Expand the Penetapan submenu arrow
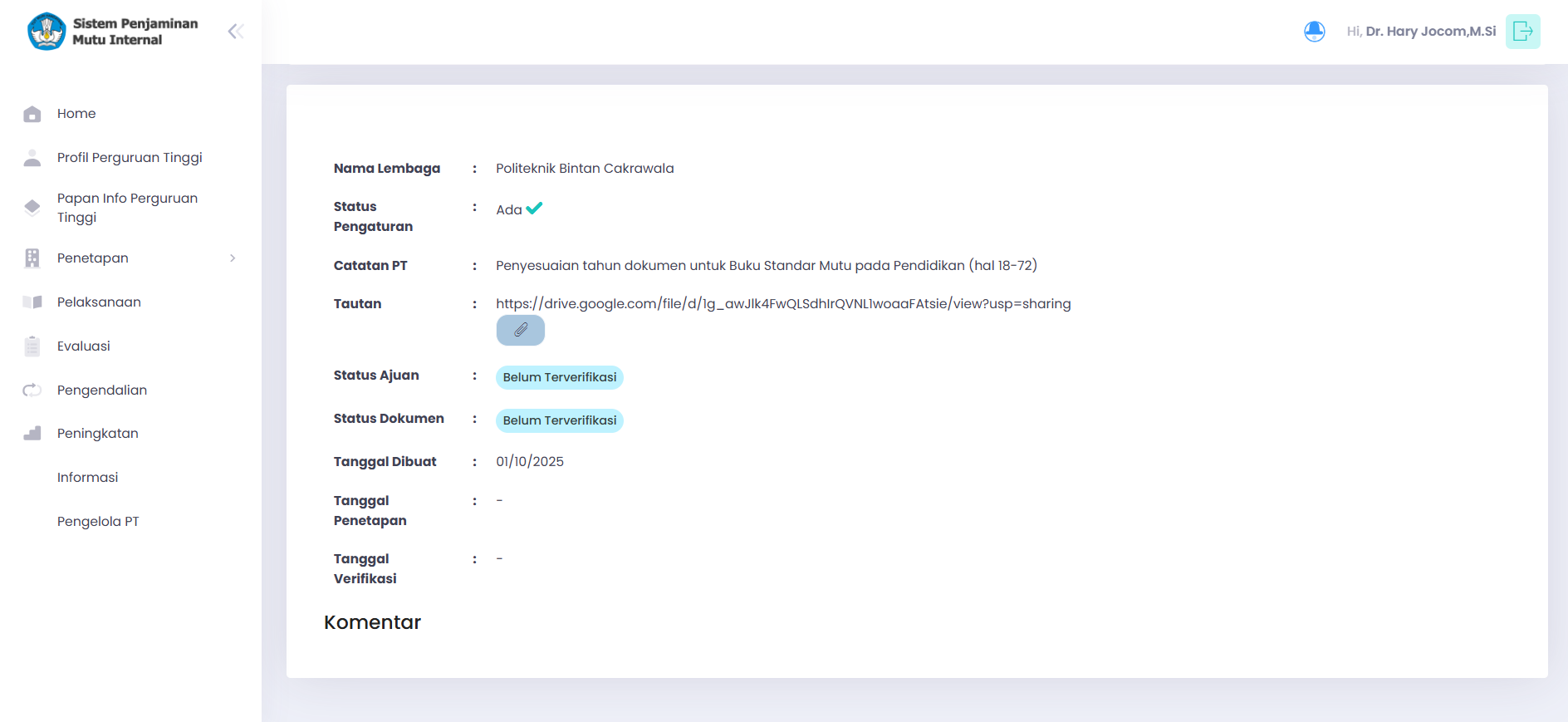 (x=233, y=258)
